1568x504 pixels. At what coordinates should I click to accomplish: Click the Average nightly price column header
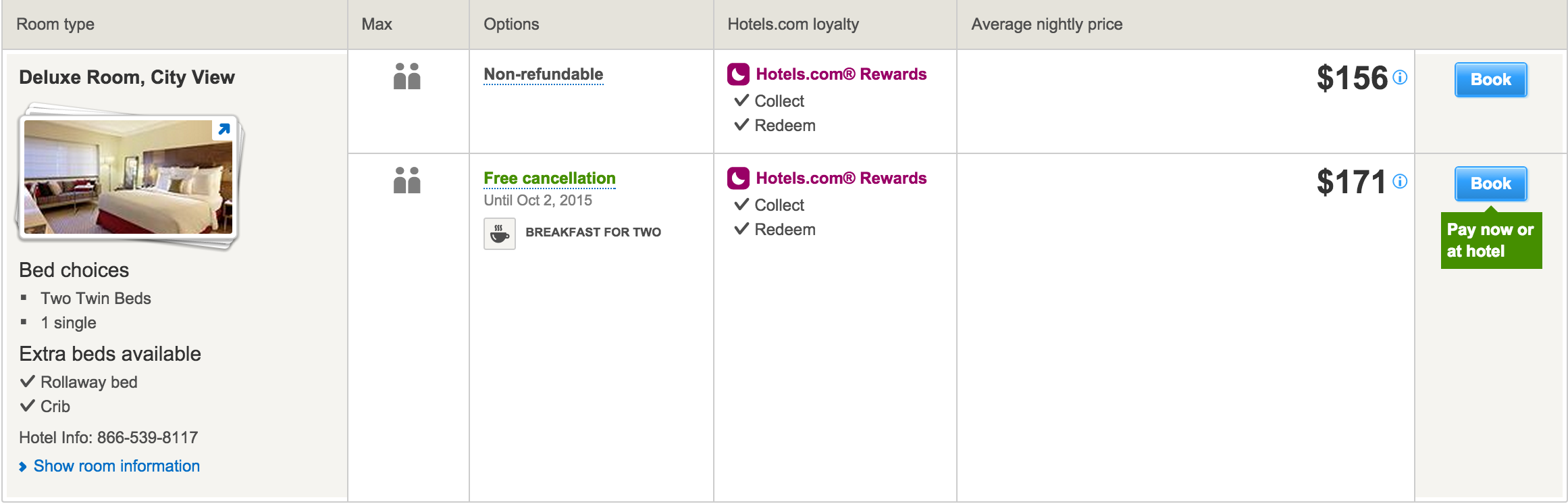tap(1047, 24)
